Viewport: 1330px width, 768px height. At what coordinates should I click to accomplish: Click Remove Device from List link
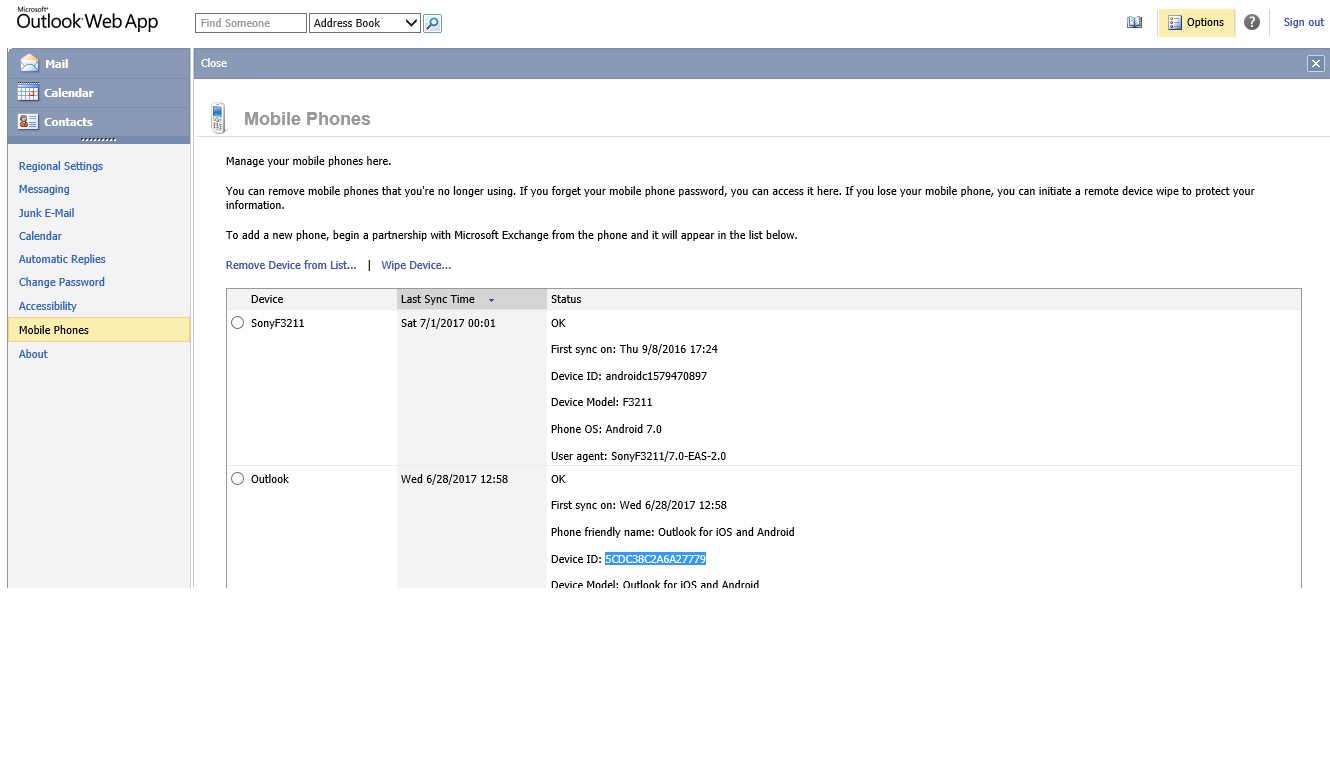[x=291, y=265]
